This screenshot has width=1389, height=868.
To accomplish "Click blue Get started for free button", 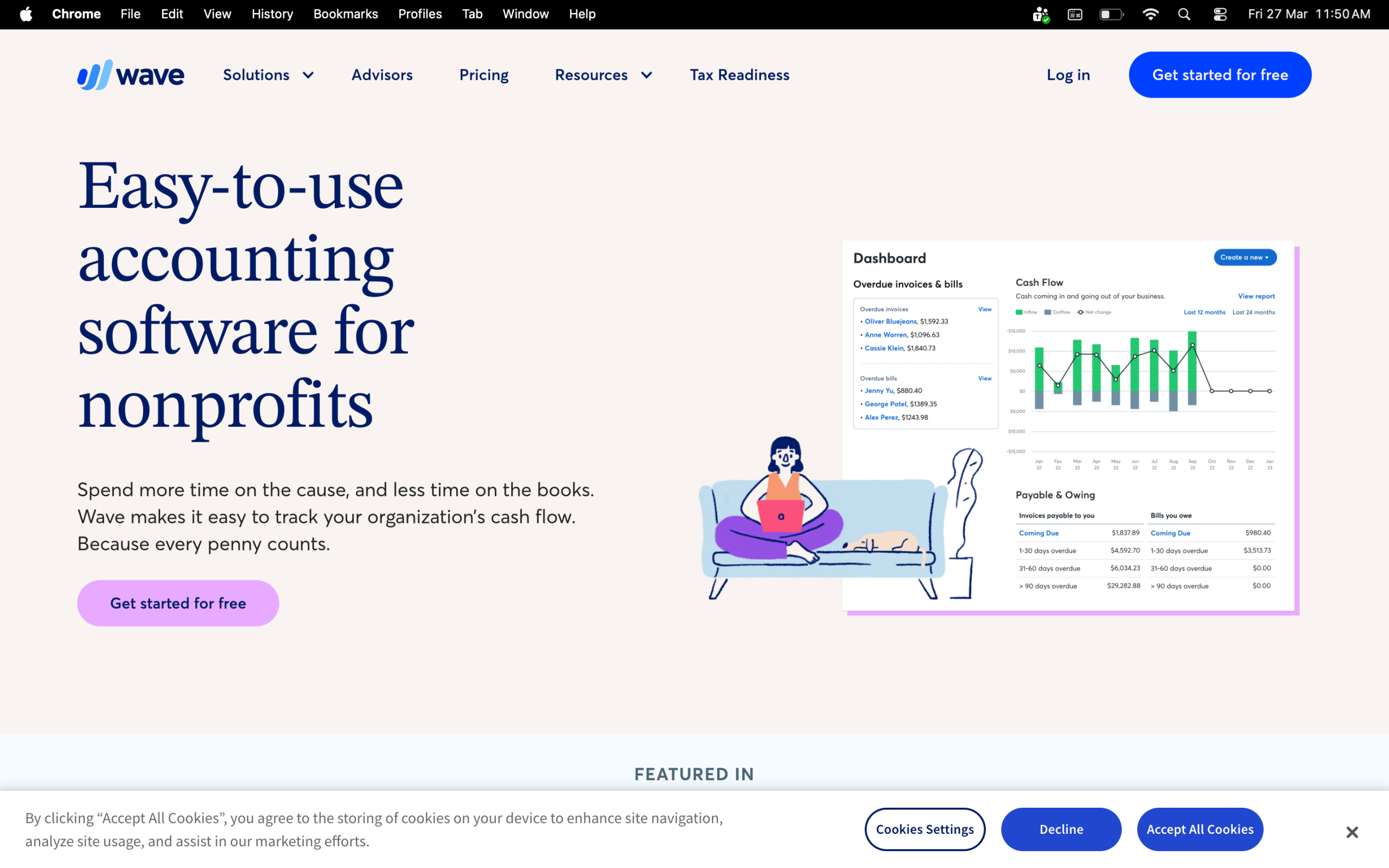I will click(1220, 75).
